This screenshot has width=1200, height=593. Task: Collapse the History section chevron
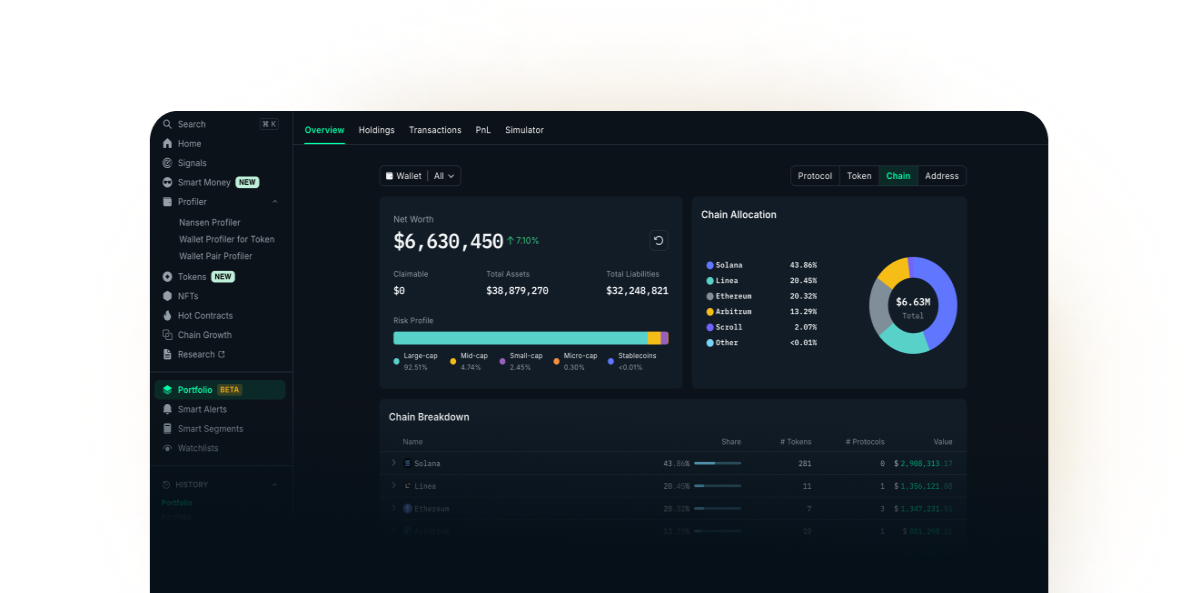pyautogui.click(x=275, y=485)
